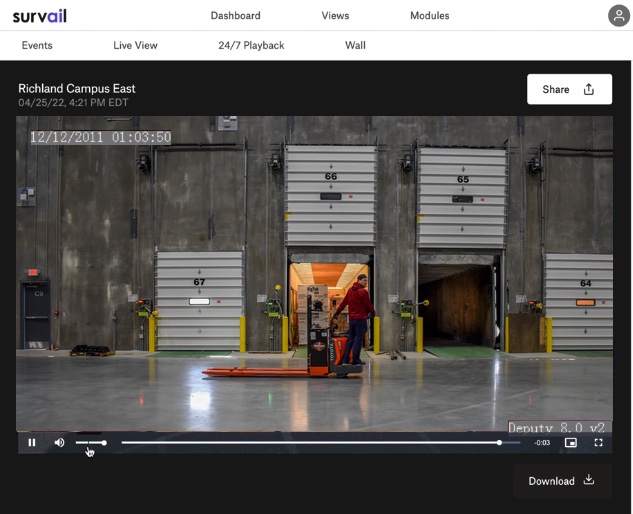Click the Survail logo
This screenshot has height=514, width=633.
(x=39, y=16)
